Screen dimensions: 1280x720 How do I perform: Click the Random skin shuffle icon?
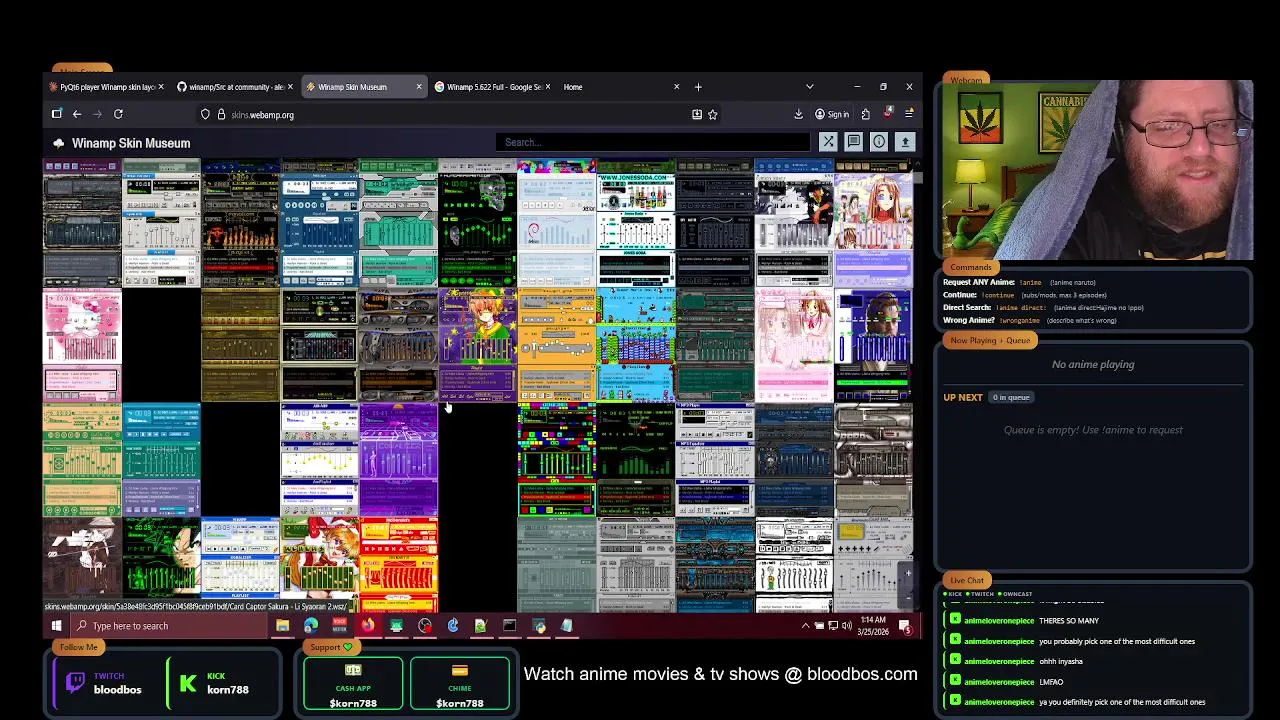(828, 142)
